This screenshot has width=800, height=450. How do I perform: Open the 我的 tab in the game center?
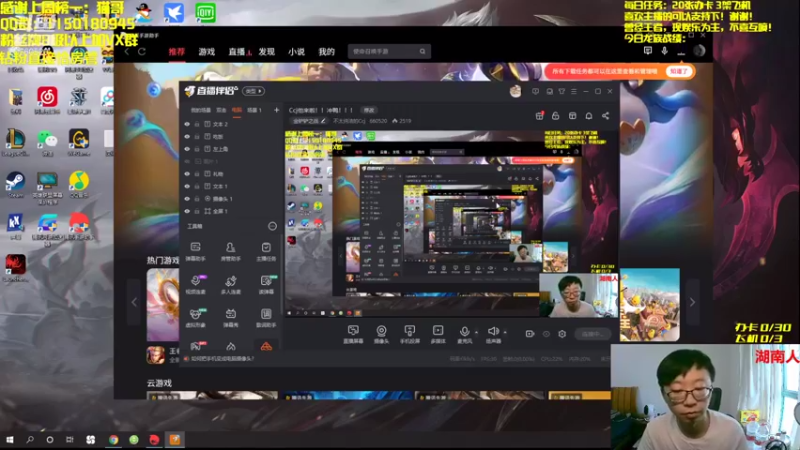tap(327, 52)
